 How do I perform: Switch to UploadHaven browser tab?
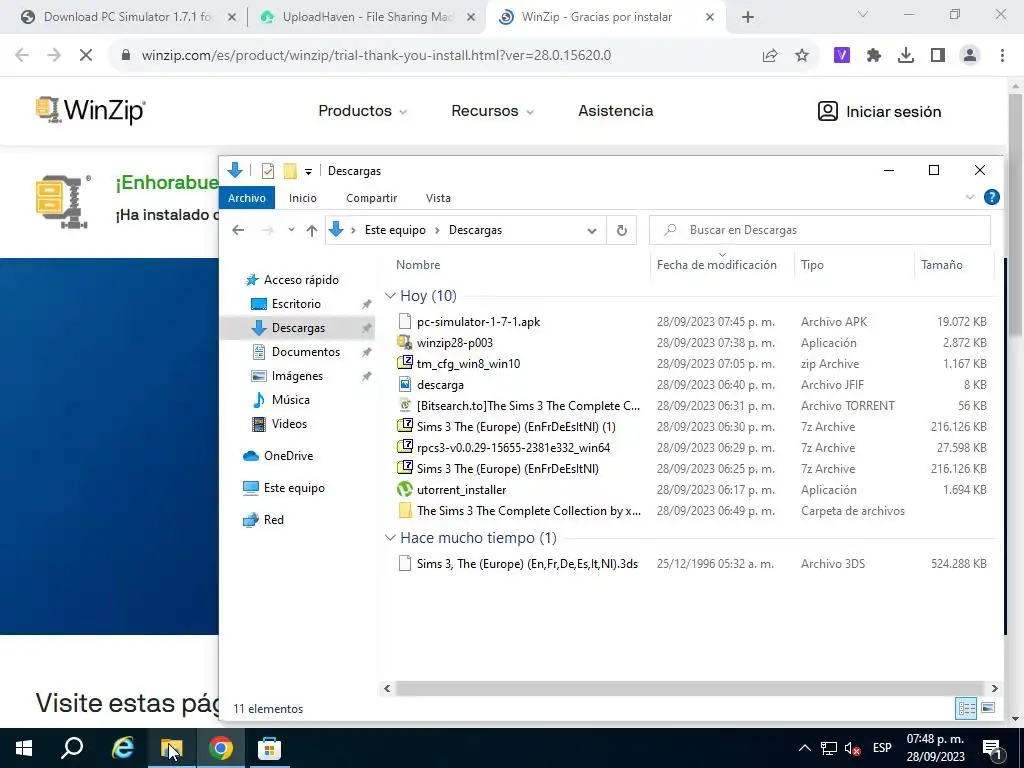coord(368,18)
